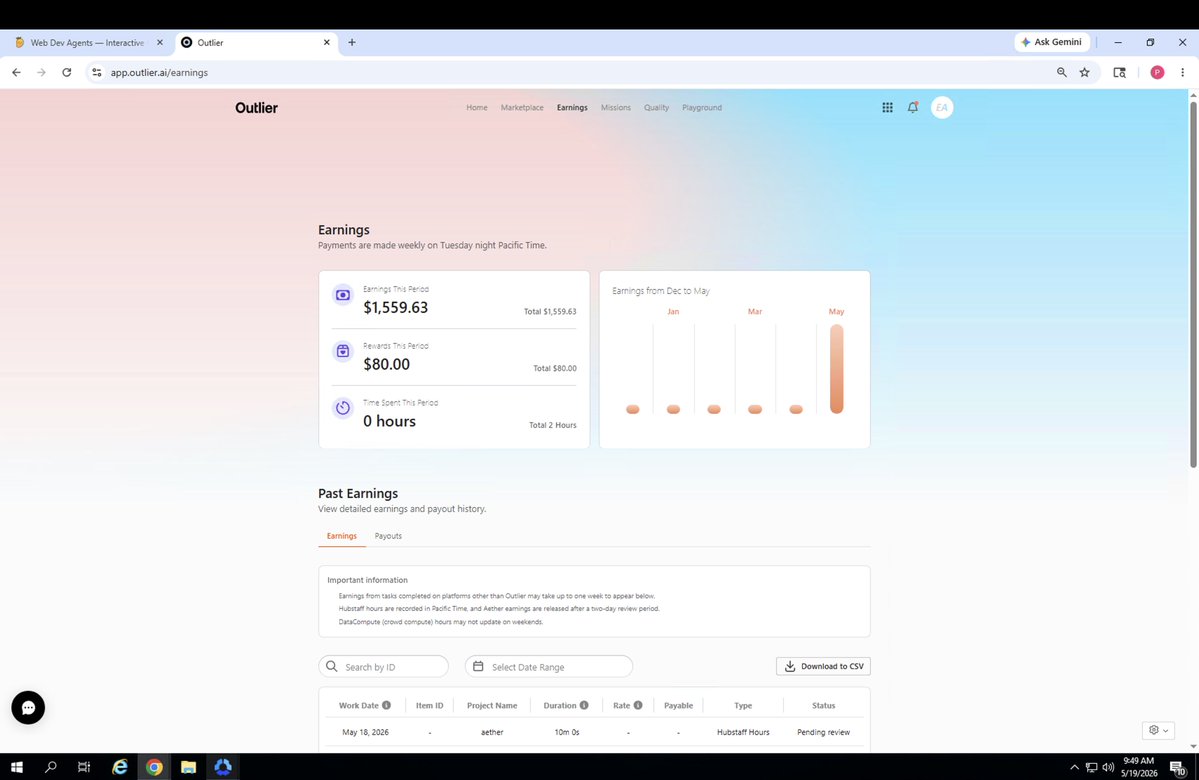This screenshot has width=1199, height=780.
Task: Go to Home in the Outlier navigation
Action: 476,108
